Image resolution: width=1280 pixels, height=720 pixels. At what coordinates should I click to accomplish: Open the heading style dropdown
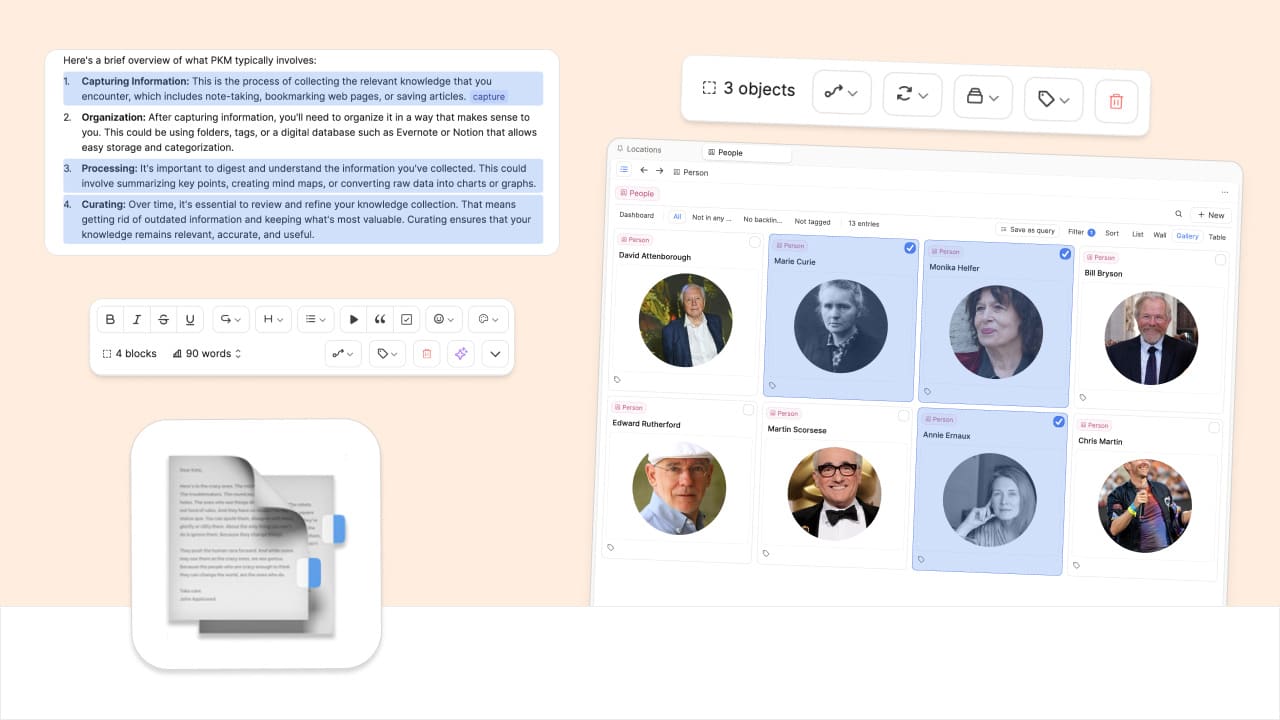273,319
